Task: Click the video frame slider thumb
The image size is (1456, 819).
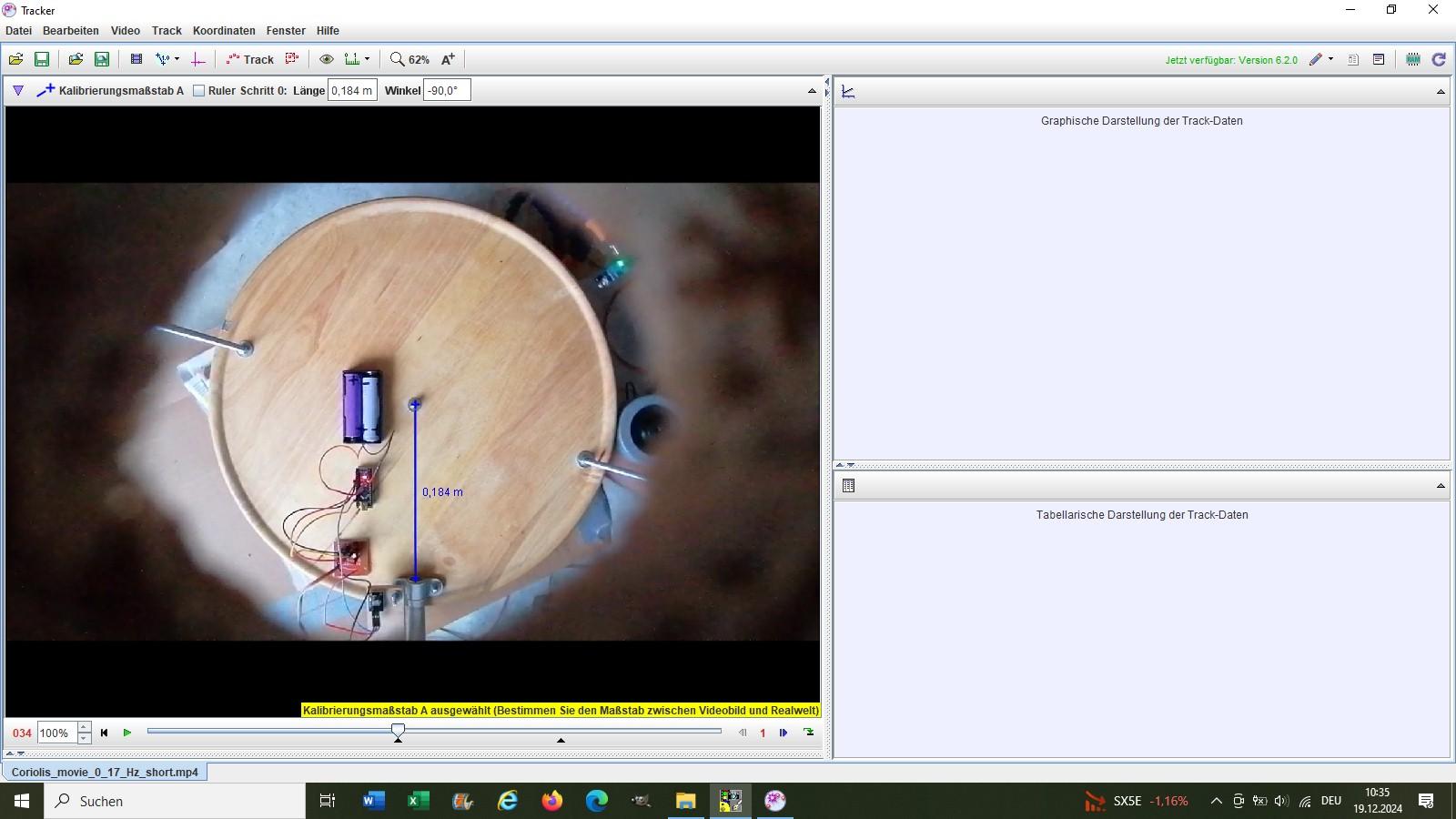Action: [x=398, y=730]
